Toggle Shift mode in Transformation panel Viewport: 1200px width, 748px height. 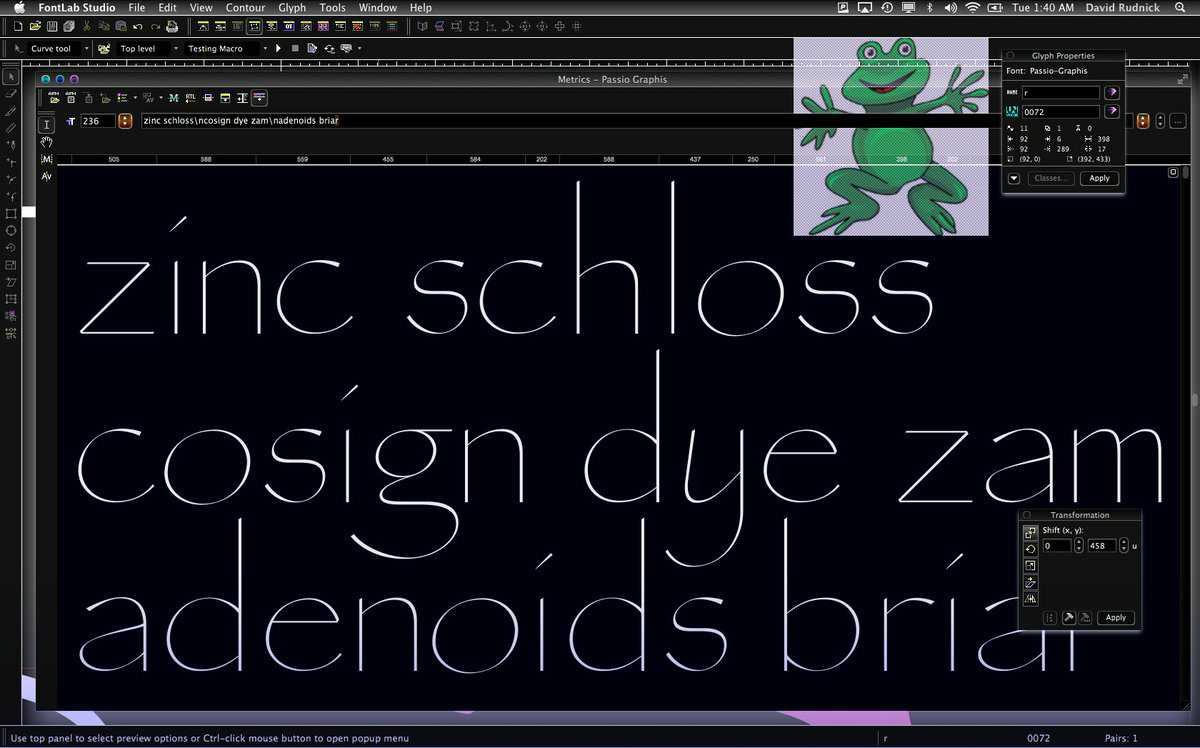(x=1030, y=533)
